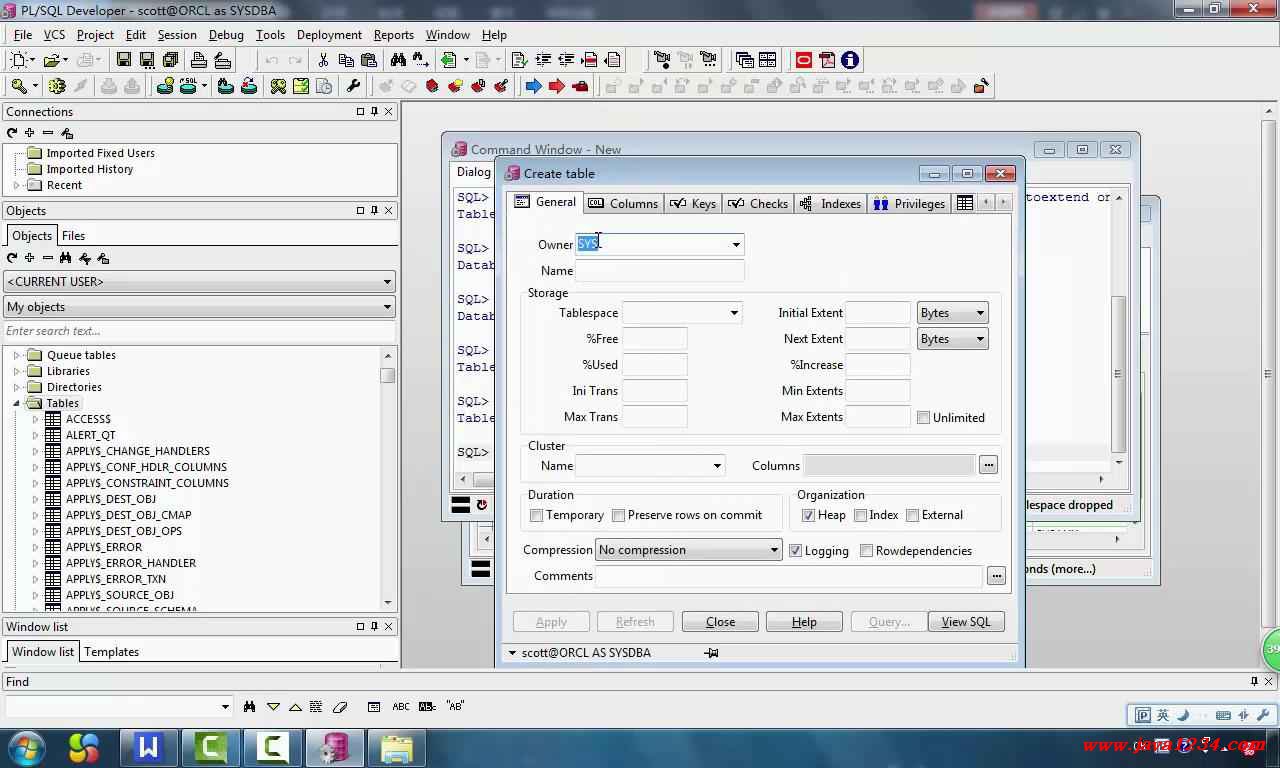1280x768 pixels.
Task: Click the red Oracle manuals icon
Action: 804,60
